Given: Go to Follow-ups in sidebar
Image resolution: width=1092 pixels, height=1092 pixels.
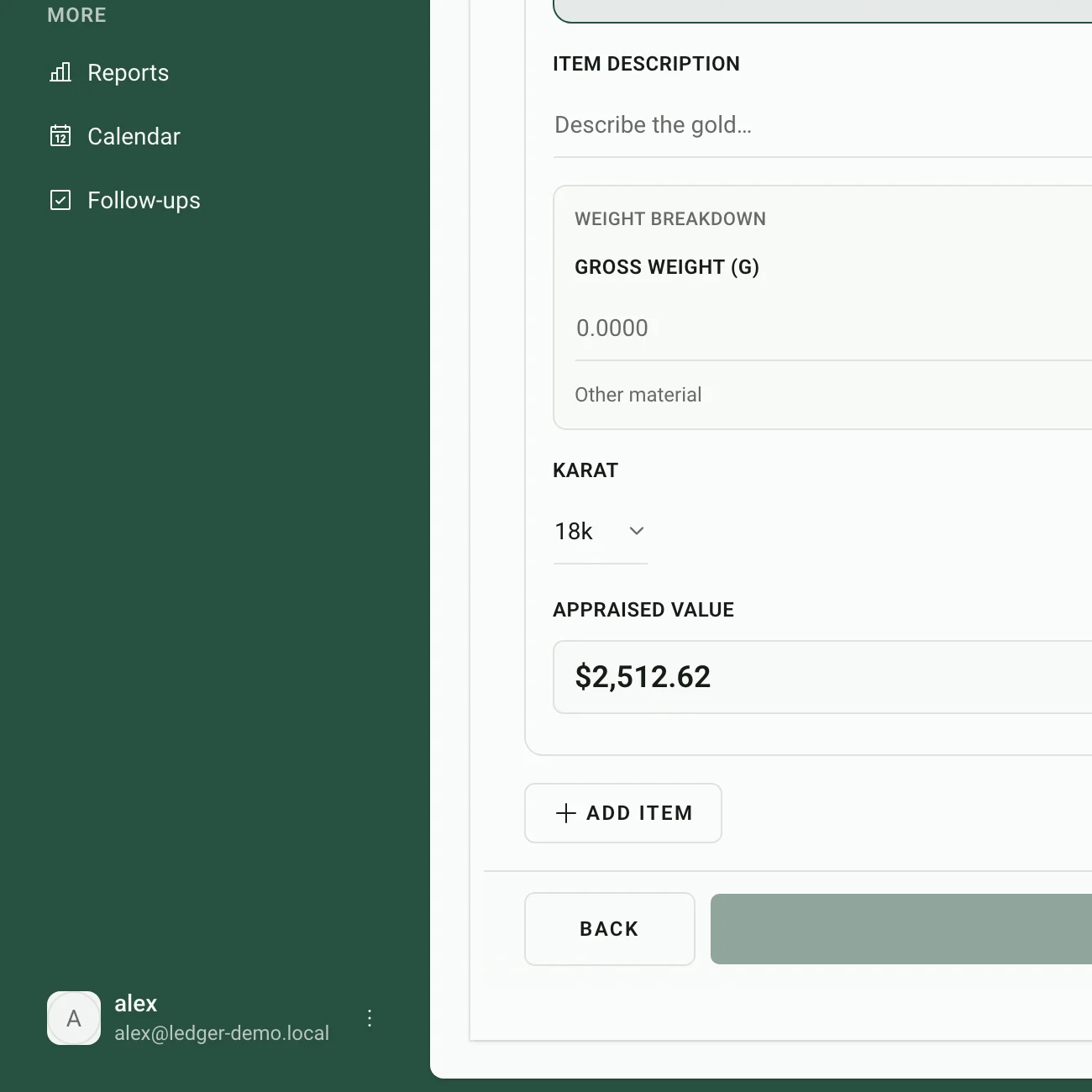Looking at the screenshot, I should [x=144, y=200].
